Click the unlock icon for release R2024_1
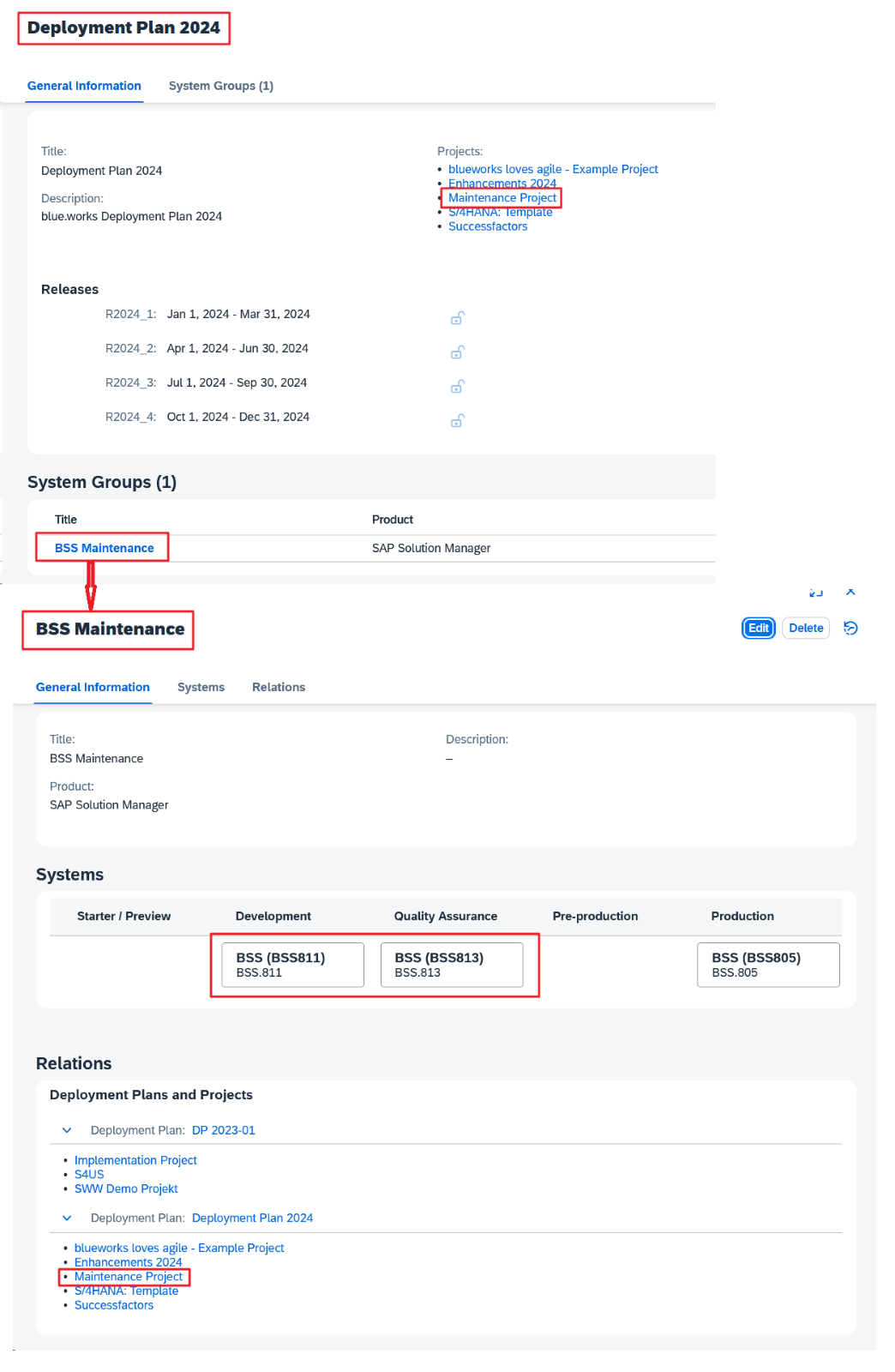Image resolution: width=895 pixels, height=1372 pixels. tap(458, 318)
